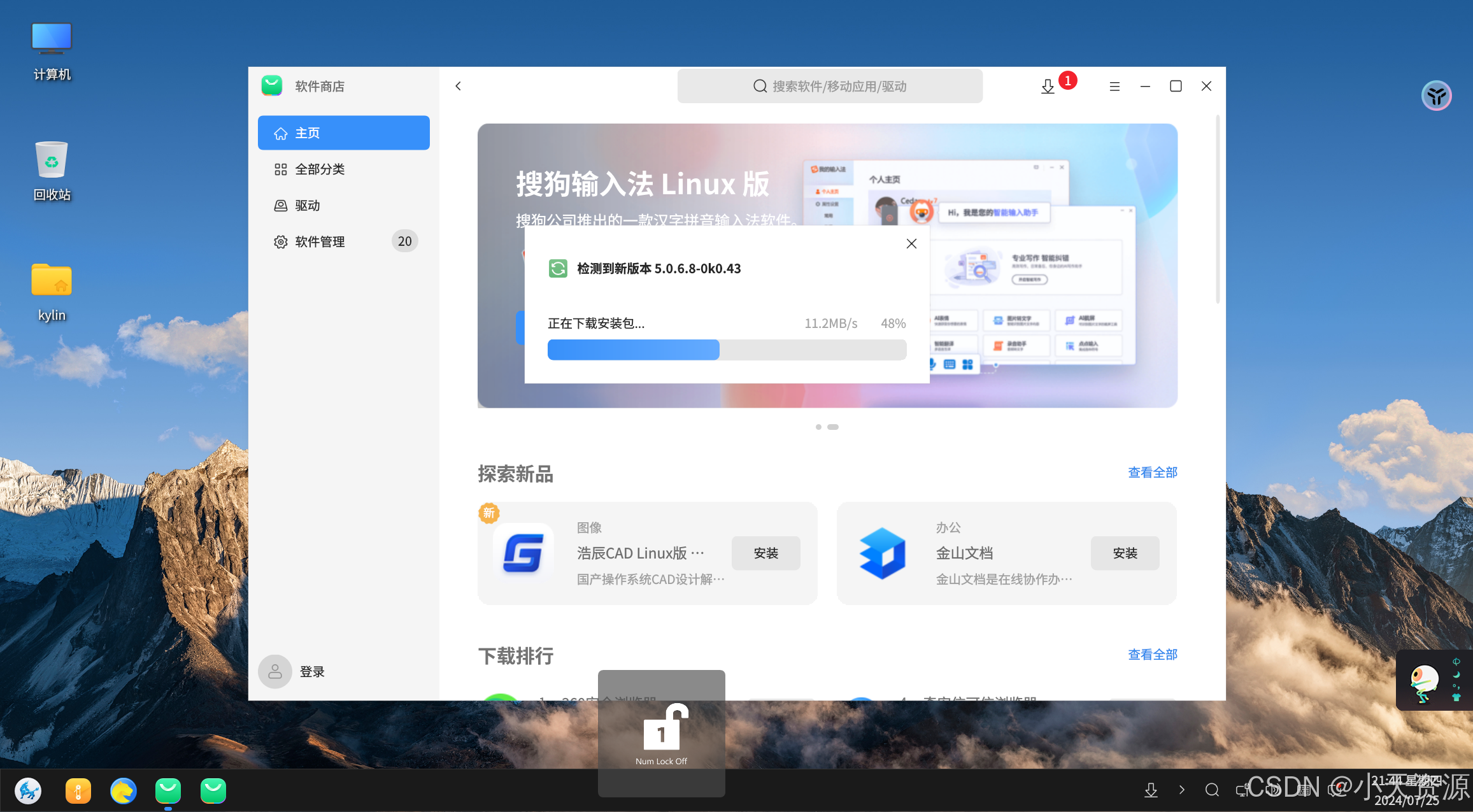Click the magnifier icon in search box
Image resolution: width=1473 pixels, height=812 pixels.
[x=760, y=86]
